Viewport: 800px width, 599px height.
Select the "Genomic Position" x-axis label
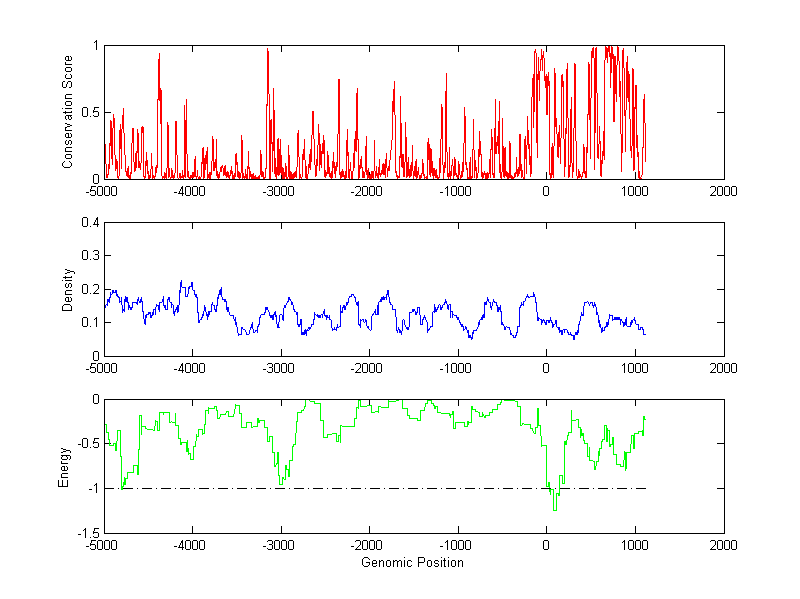point(412,562)
